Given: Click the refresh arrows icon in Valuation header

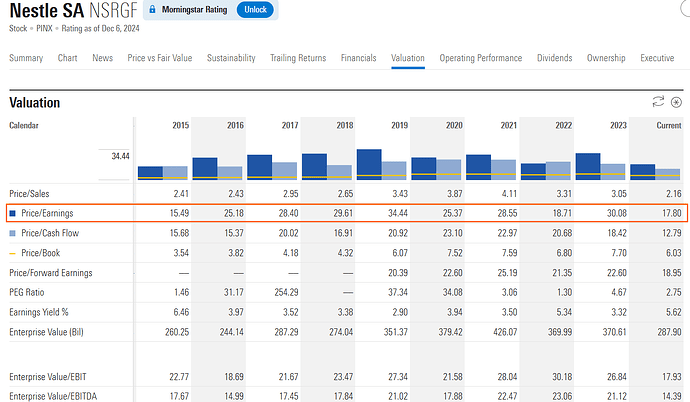Looking at the screenshot, I should (x=658, y=102).
